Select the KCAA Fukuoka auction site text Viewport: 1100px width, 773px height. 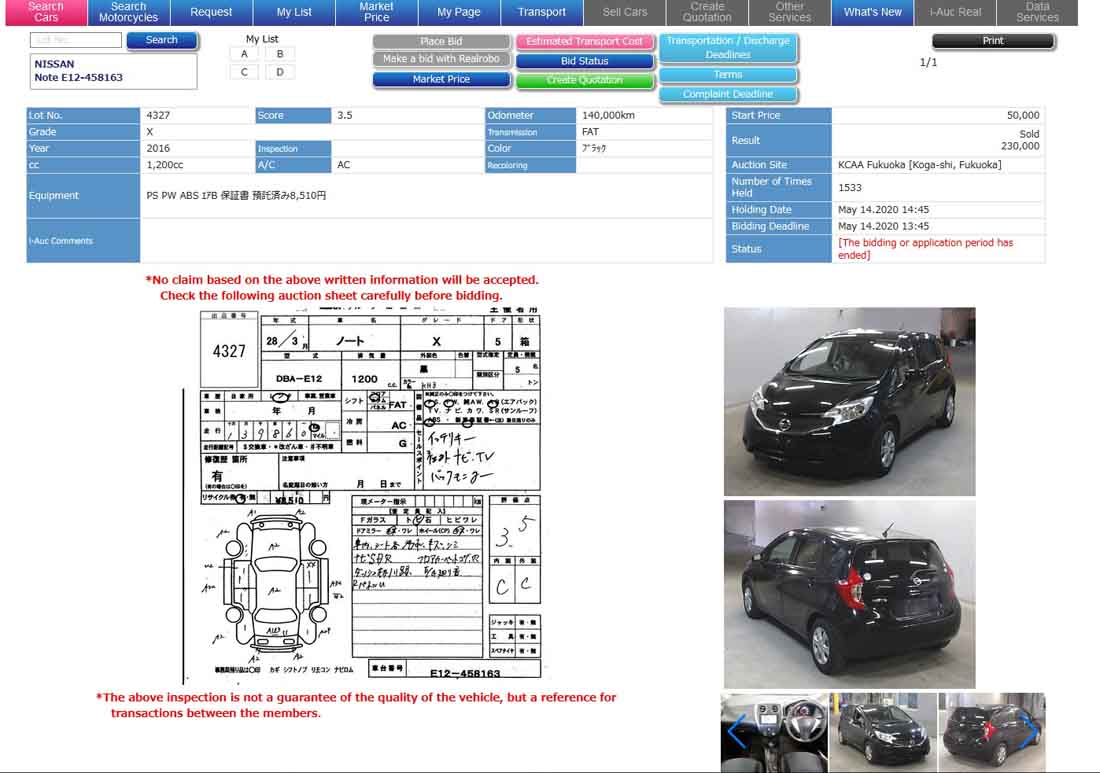click(920, 165)
